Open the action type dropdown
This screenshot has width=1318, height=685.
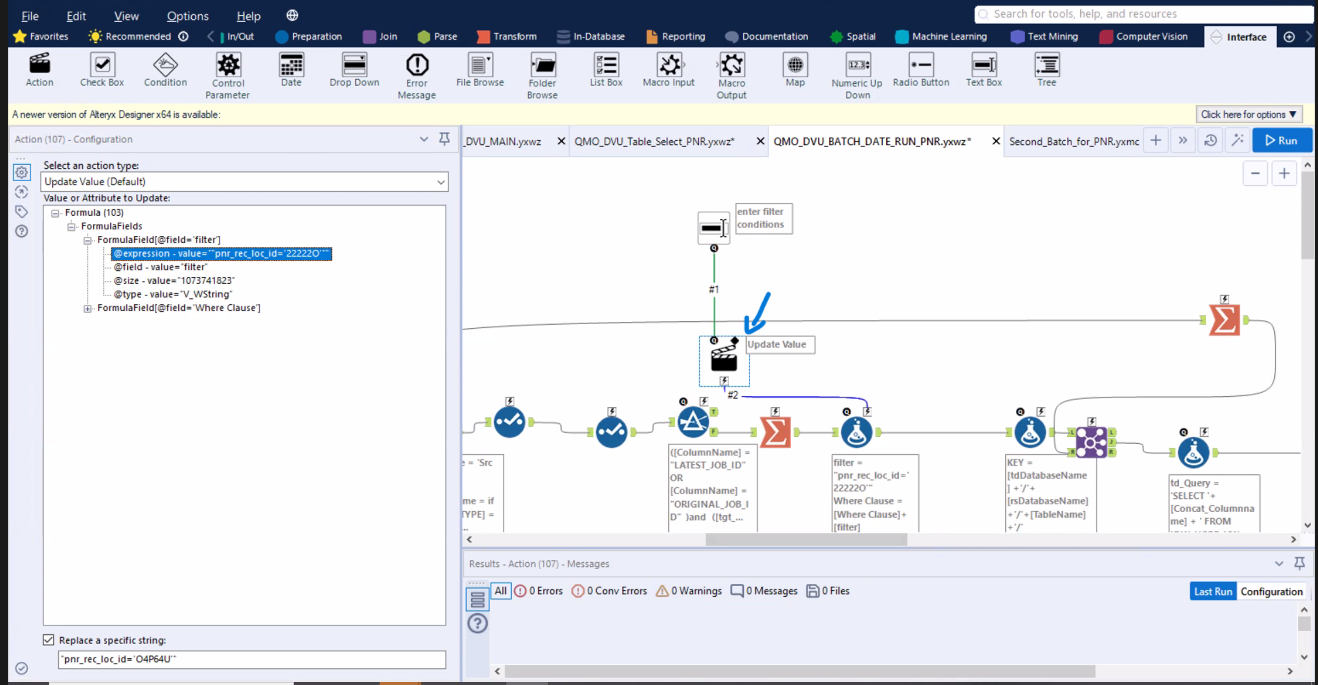click(x=245, y=182)
